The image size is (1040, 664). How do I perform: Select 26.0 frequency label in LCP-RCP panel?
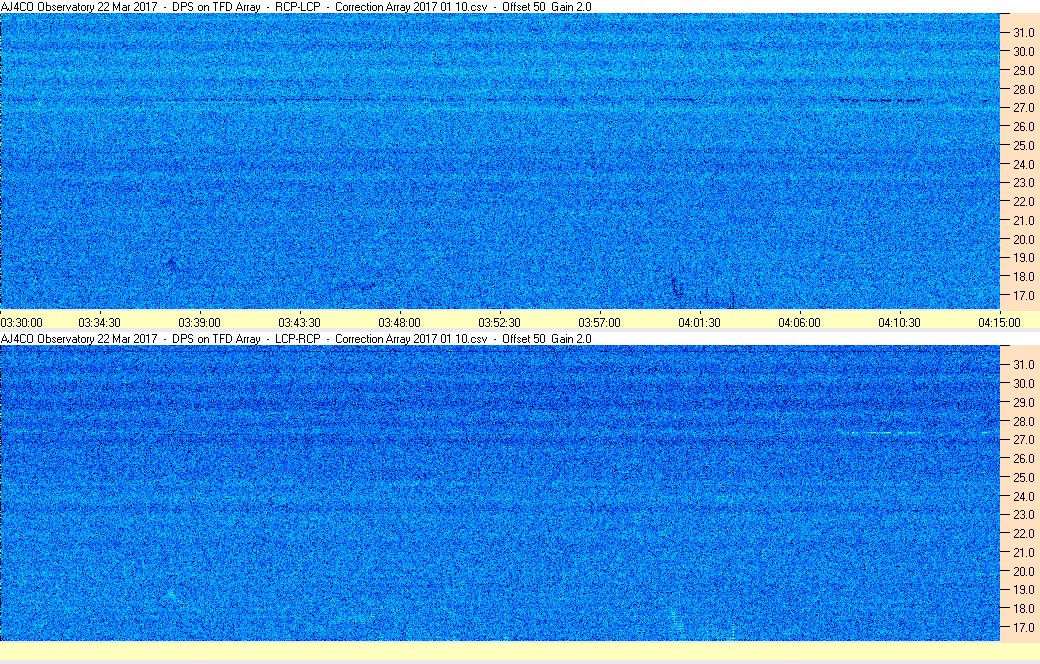pos(1023,458)
